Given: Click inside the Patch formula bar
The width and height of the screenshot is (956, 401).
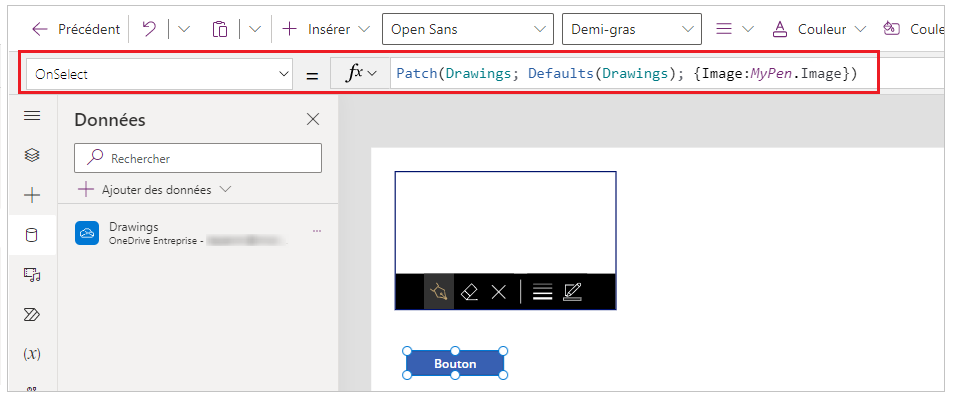Looking at the screenshot, I should click(626, 74).
